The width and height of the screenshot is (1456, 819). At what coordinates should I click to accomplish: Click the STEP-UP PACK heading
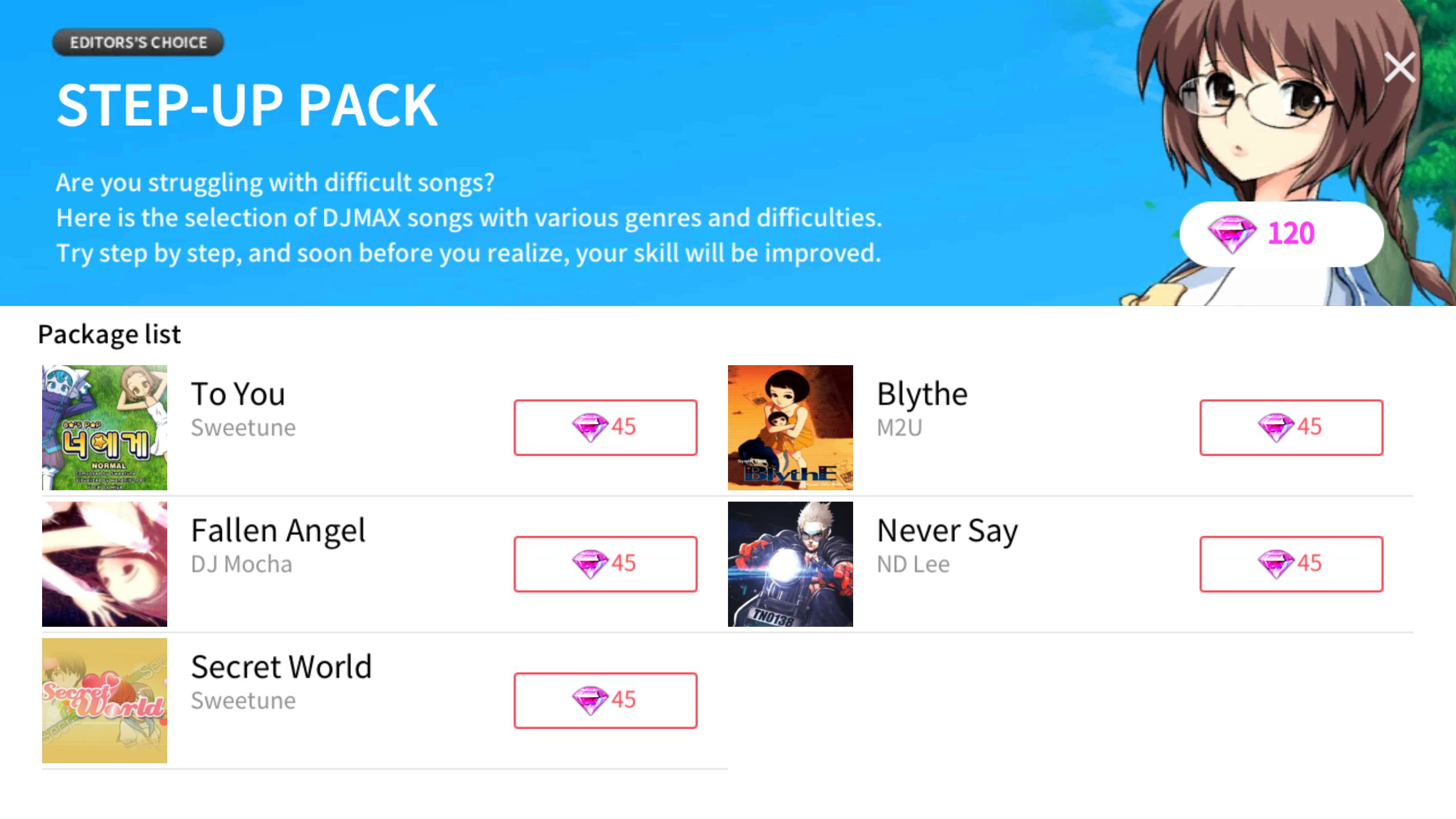(247, 105)
